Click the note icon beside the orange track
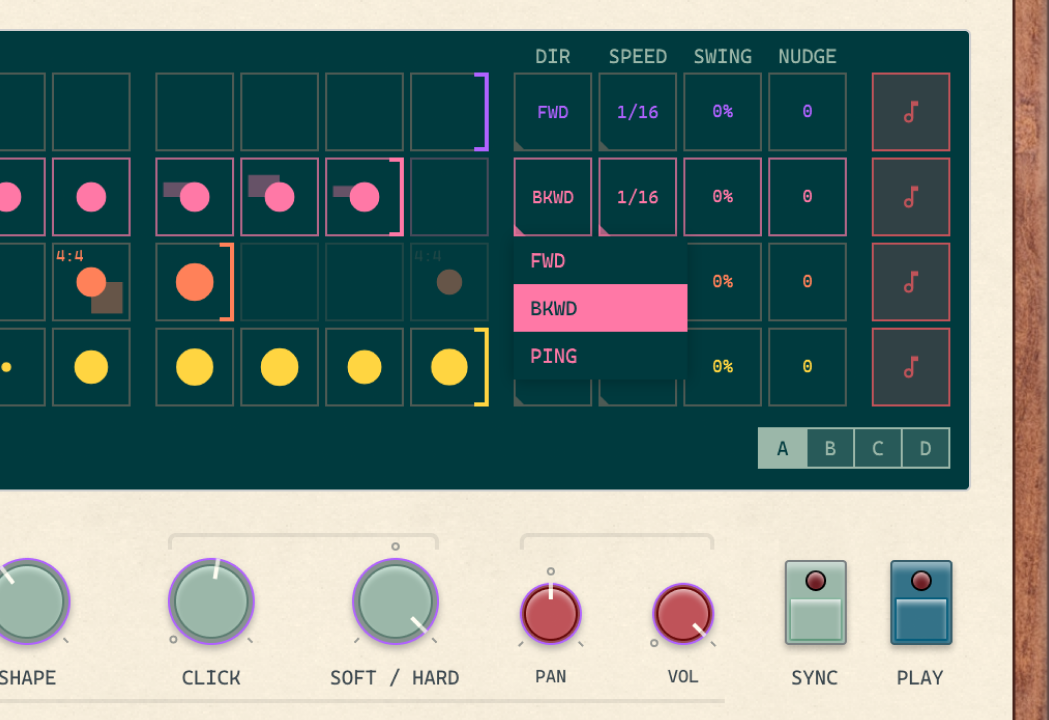 coord(911,281)
